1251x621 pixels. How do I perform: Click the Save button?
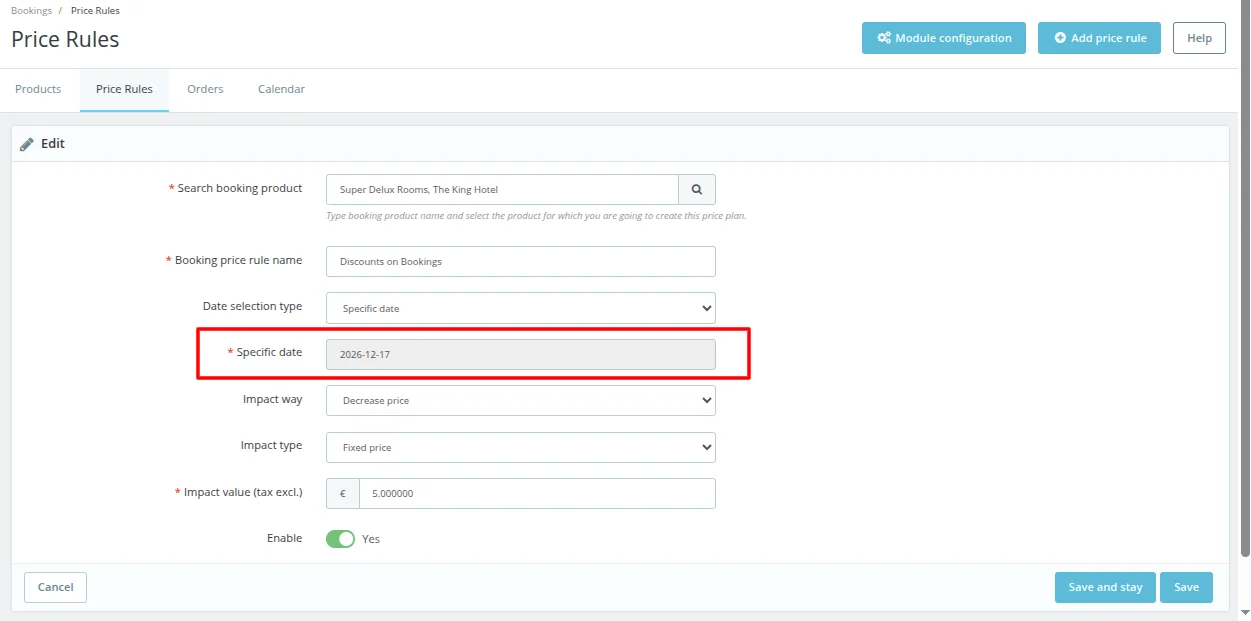1186,587
